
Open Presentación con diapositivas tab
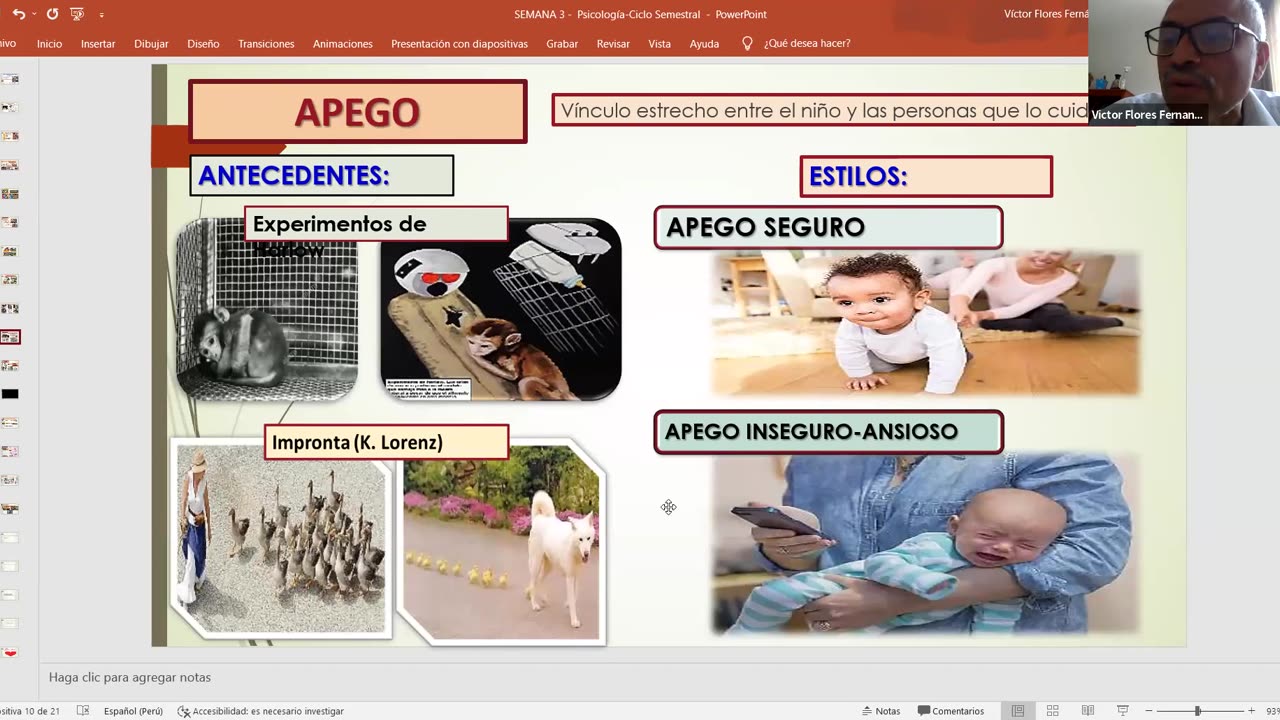point(459,44)
